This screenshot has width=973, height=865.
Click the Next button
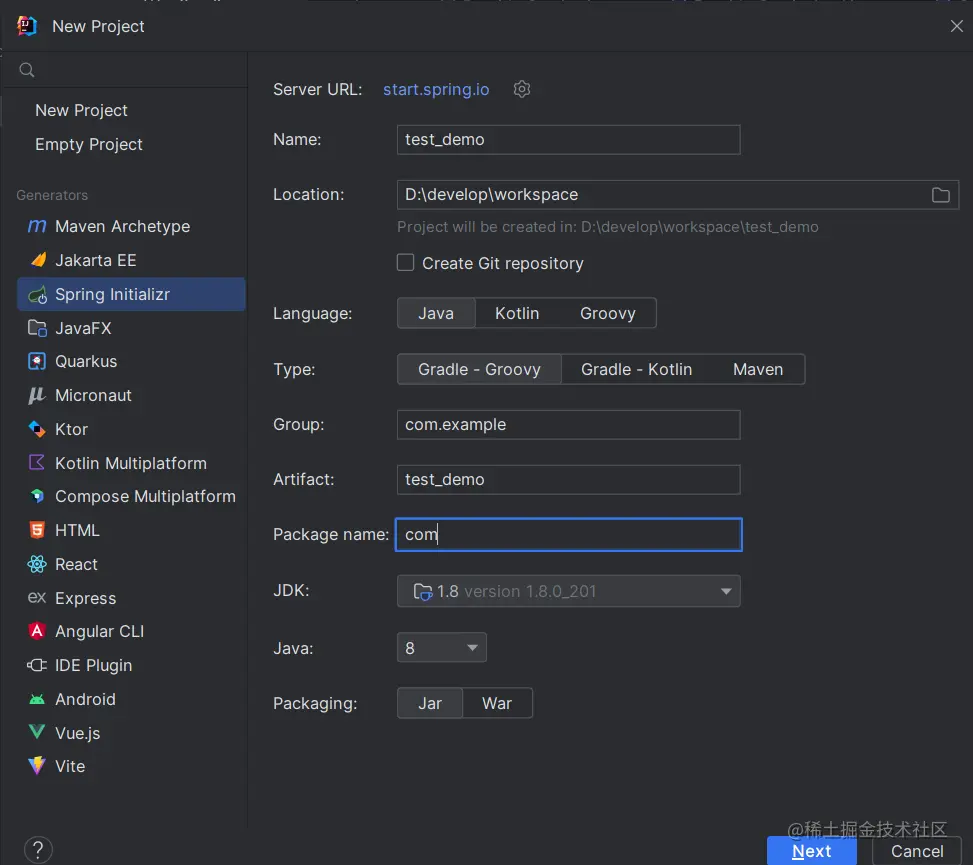tap(812, 851)
